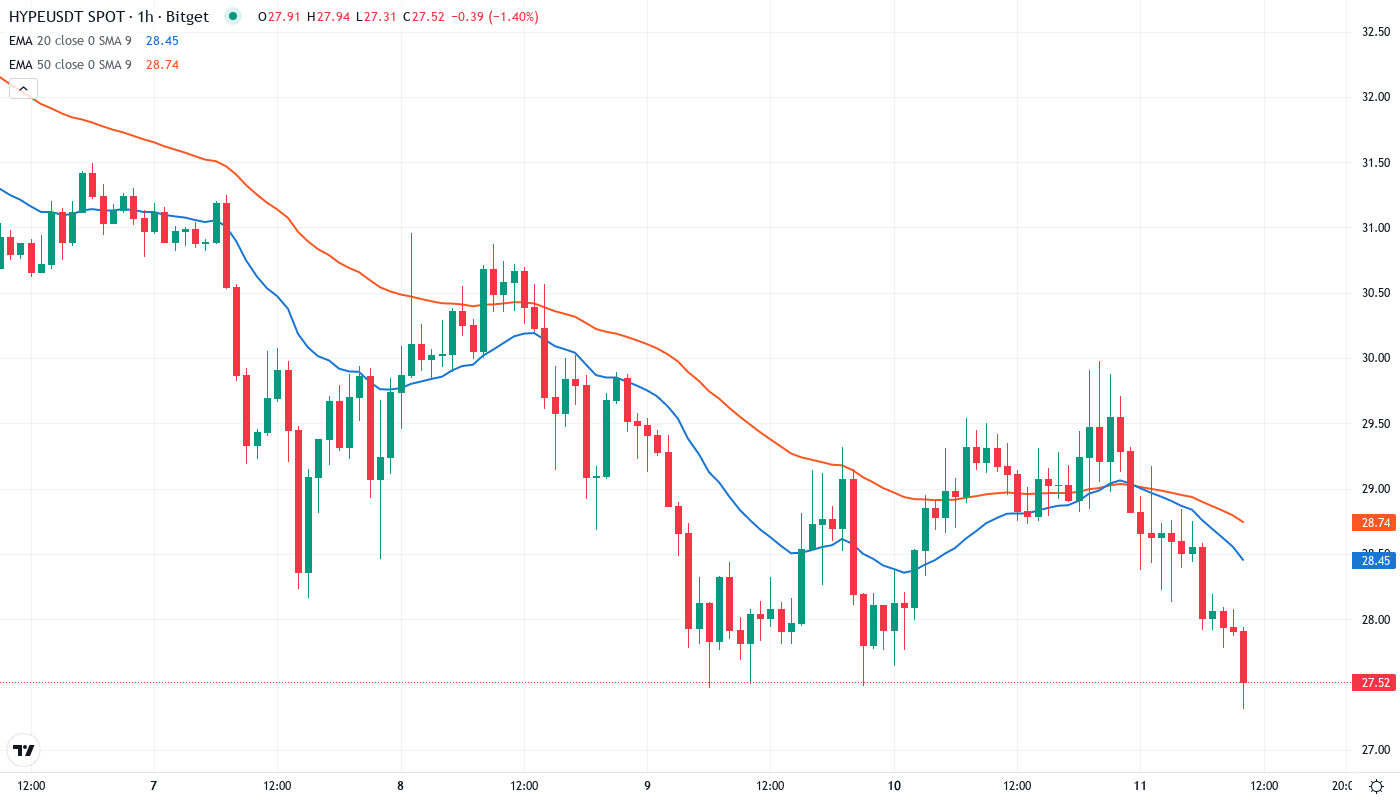Image resolution: width=1400 pixels, height=800 pixels.
Task: Click the TradingView logo icon
Action: click(x=23, y=750)
